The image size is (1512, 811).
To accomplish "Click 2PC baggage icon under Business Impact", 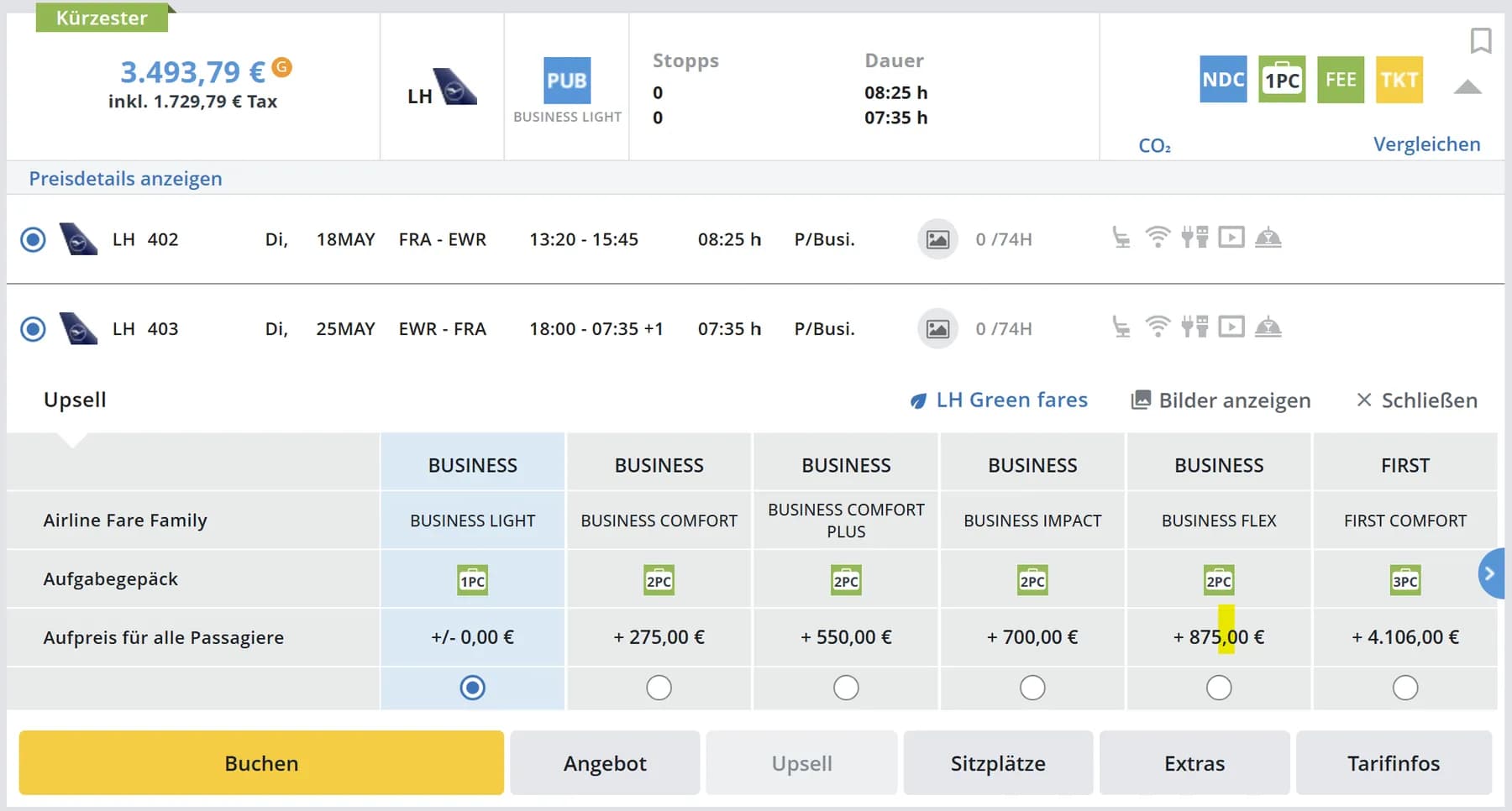I will tap(1032, 580).
